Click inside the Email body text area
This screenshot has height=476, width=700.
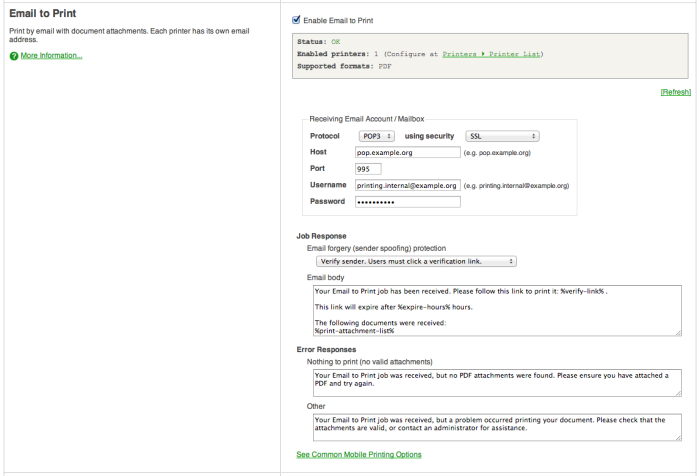tap(497, 310)
